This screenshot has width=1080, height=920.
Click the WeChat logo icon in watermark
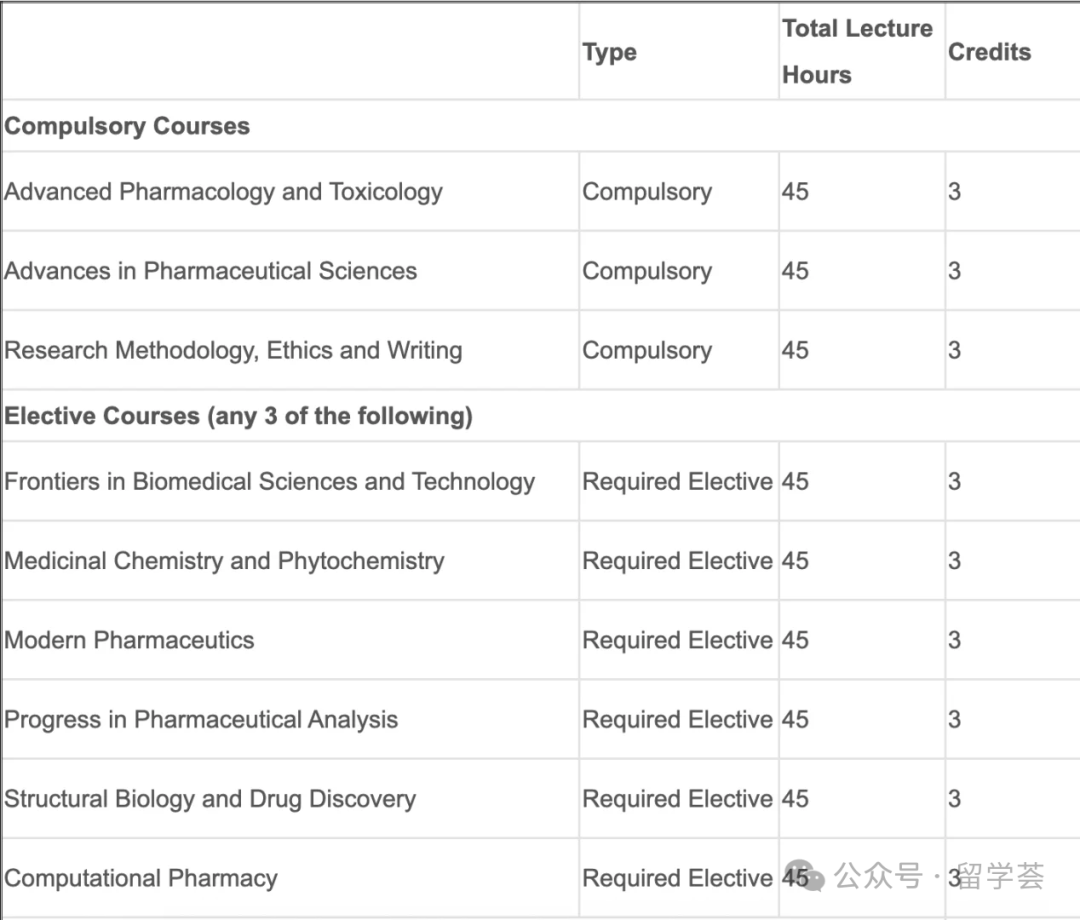(x=804, y=875)
